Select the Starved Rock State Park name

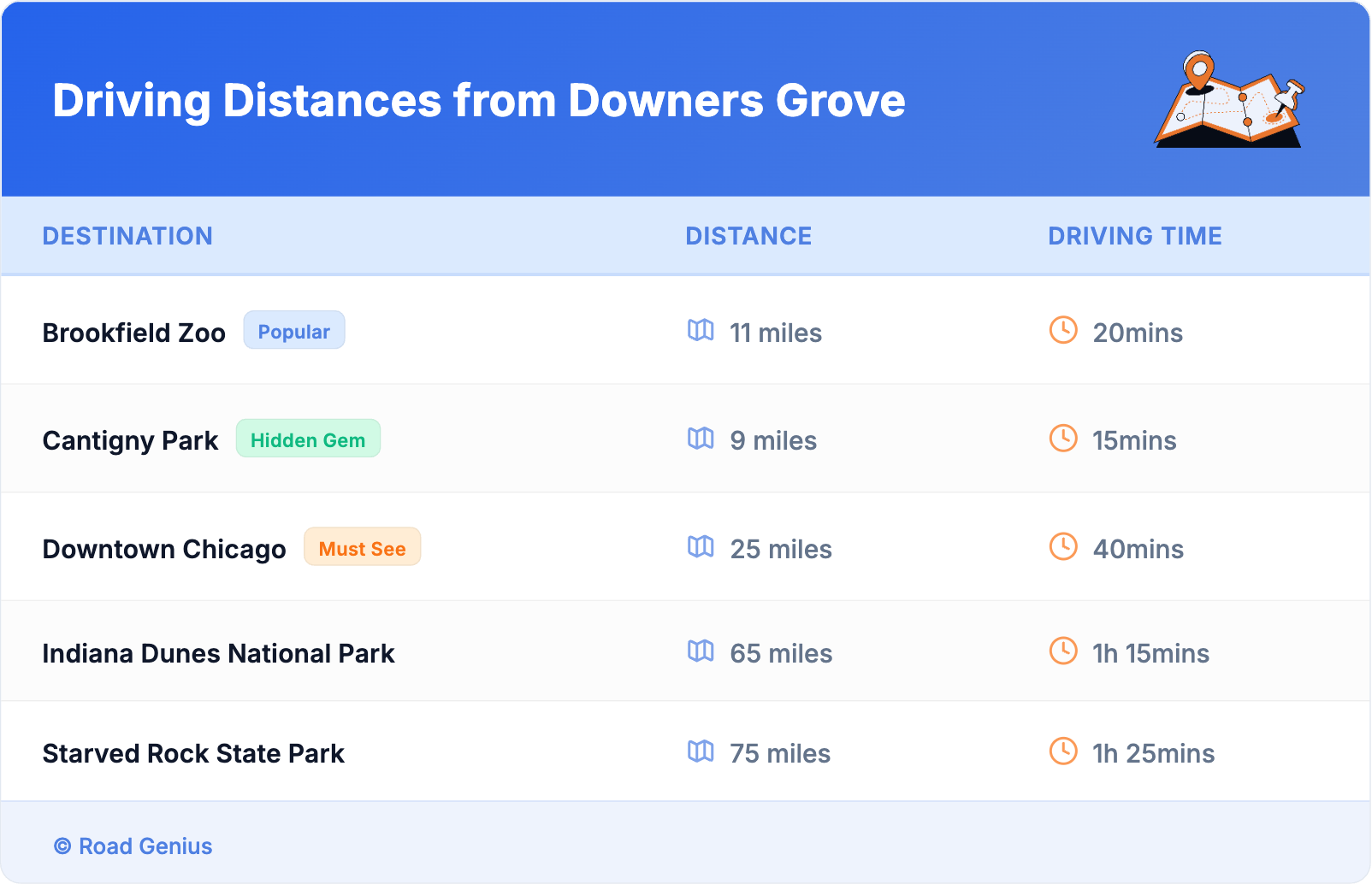click(193, 753)
